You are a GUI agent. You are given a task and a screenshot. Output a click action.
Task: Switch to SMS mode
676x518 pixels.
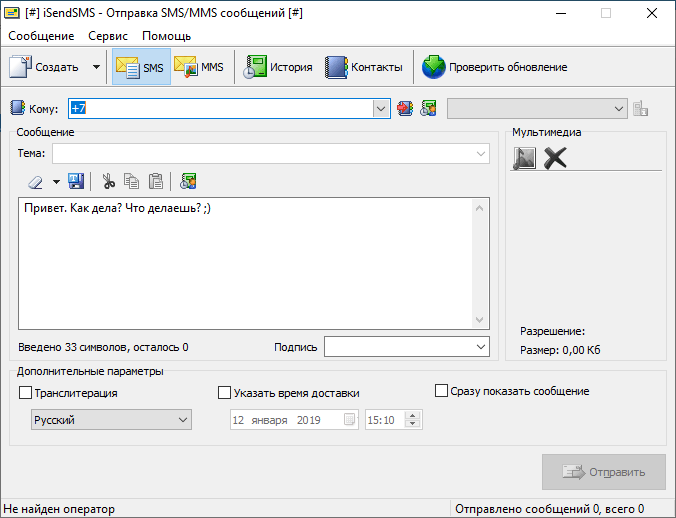click(141, 67)
